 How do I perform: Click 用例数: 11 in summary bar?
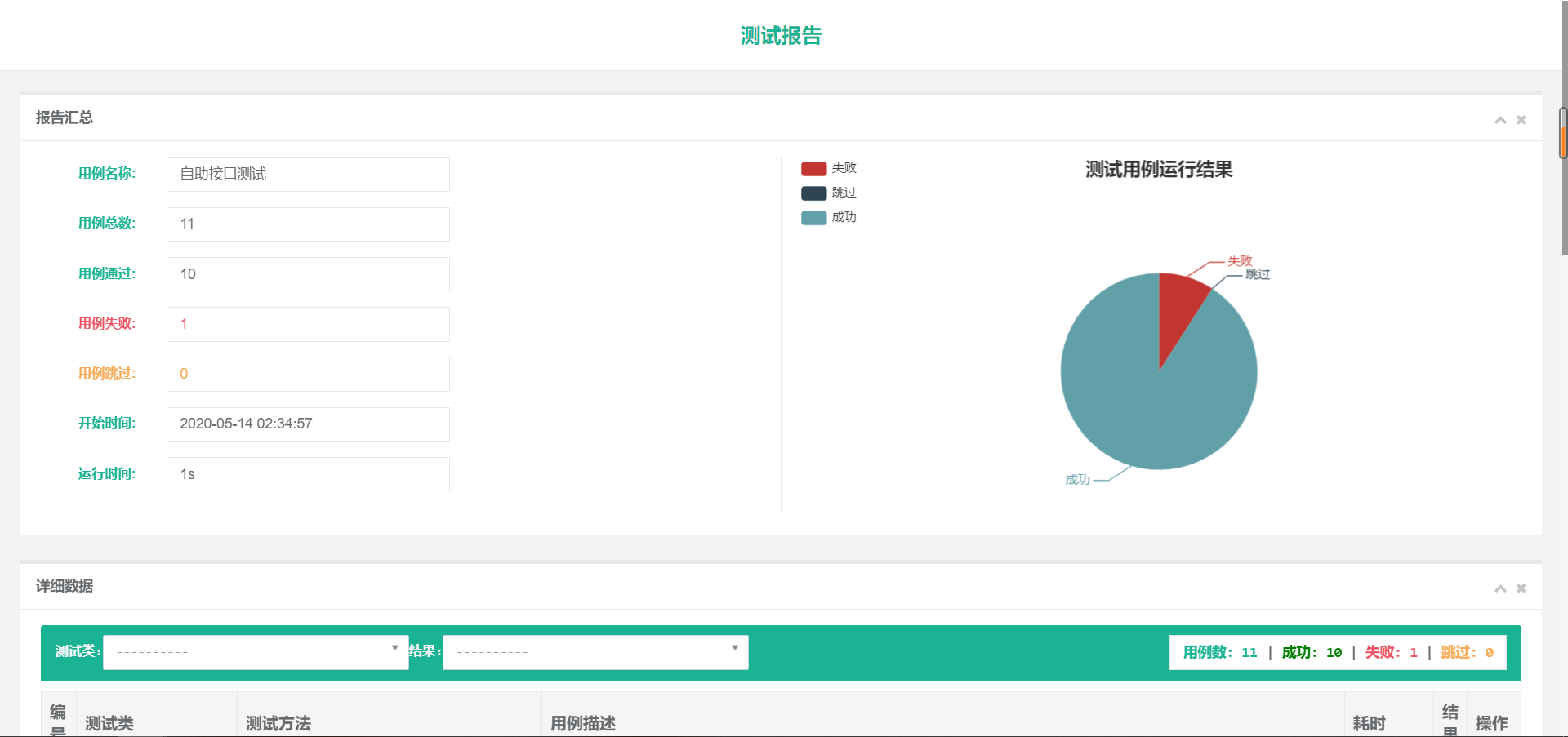pos(1220,652)
